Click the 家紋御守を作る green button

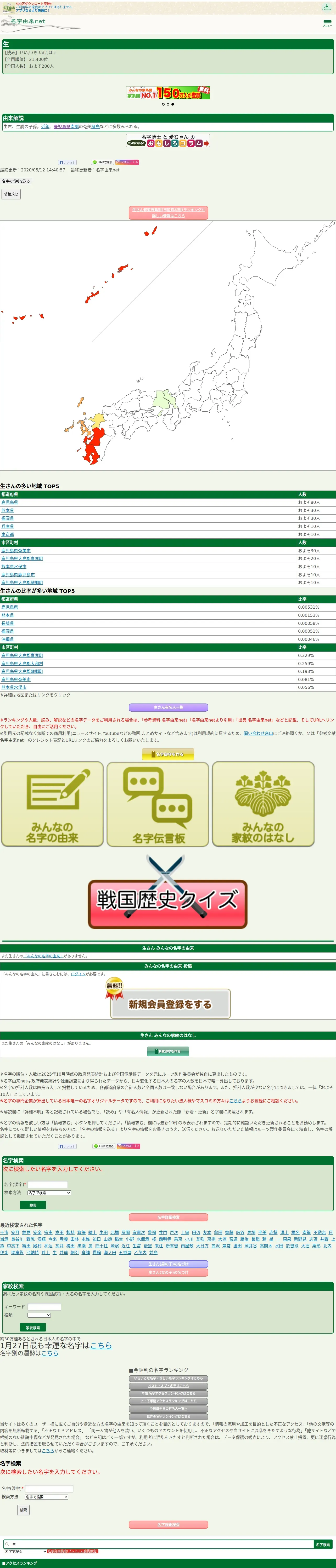(x=168, y=1051)
